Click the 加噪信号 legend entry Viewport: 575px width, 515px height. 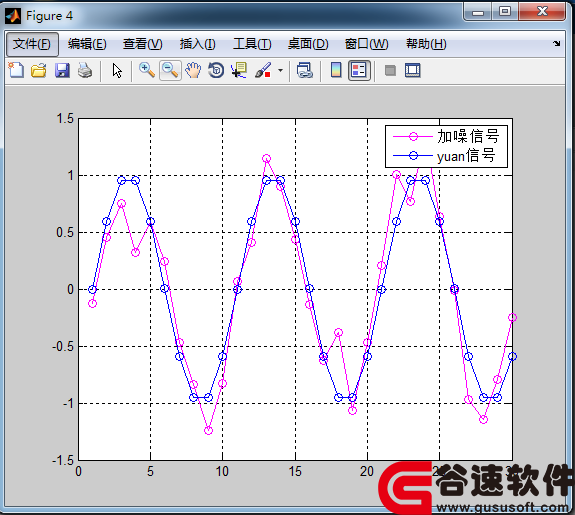468,136
